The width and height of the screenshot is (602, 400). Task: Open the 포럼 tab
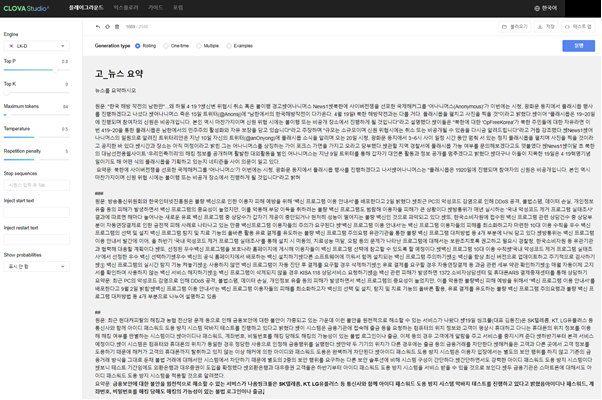pos(178,8)
